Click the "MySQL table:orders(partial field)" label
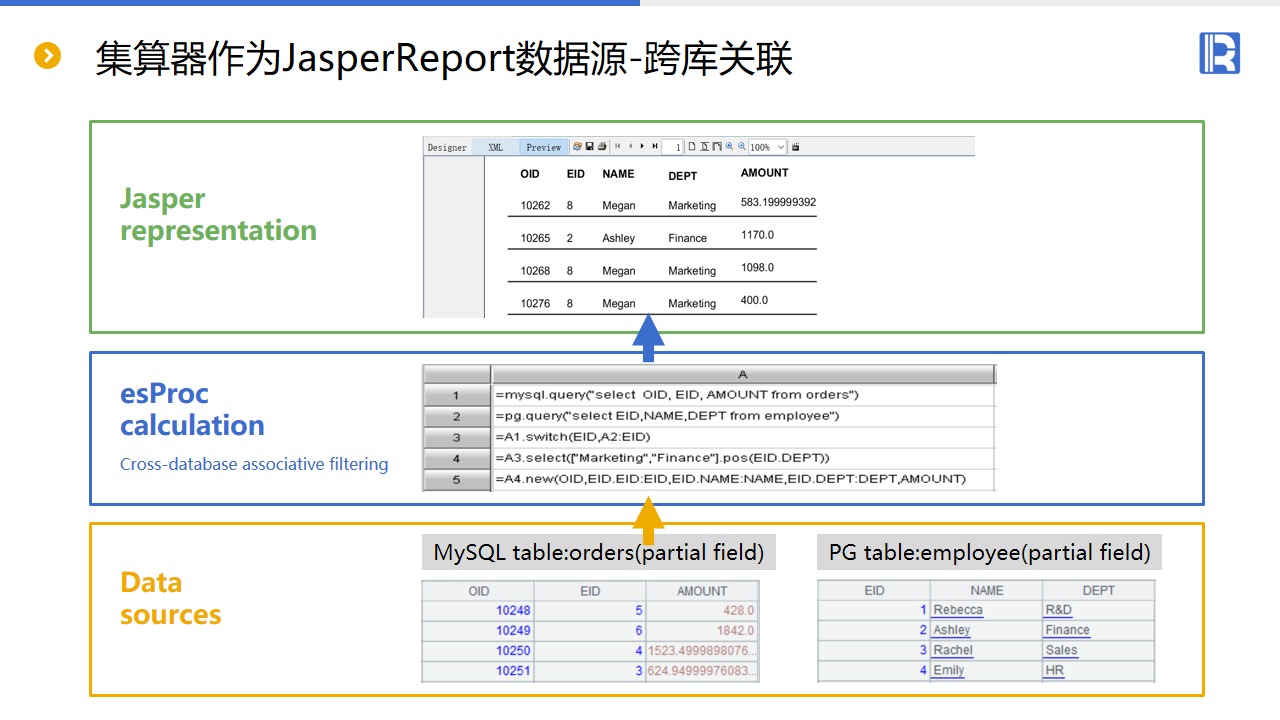The image size is (1280, 720). [x=599, y=552]
